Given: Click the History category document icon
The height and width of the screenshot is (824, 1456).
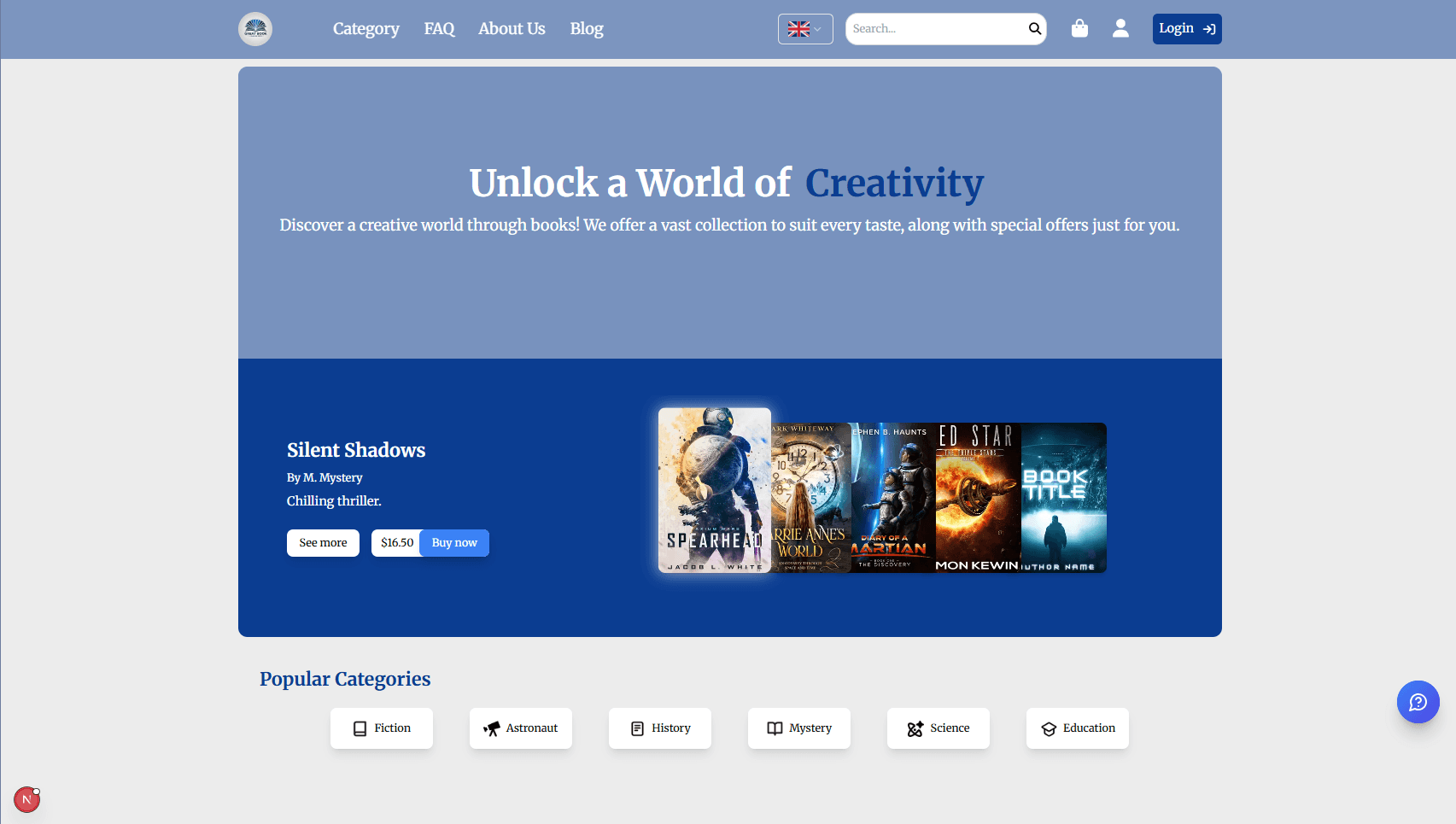Looking at the screenshot, I should click(x=636, y=728).
